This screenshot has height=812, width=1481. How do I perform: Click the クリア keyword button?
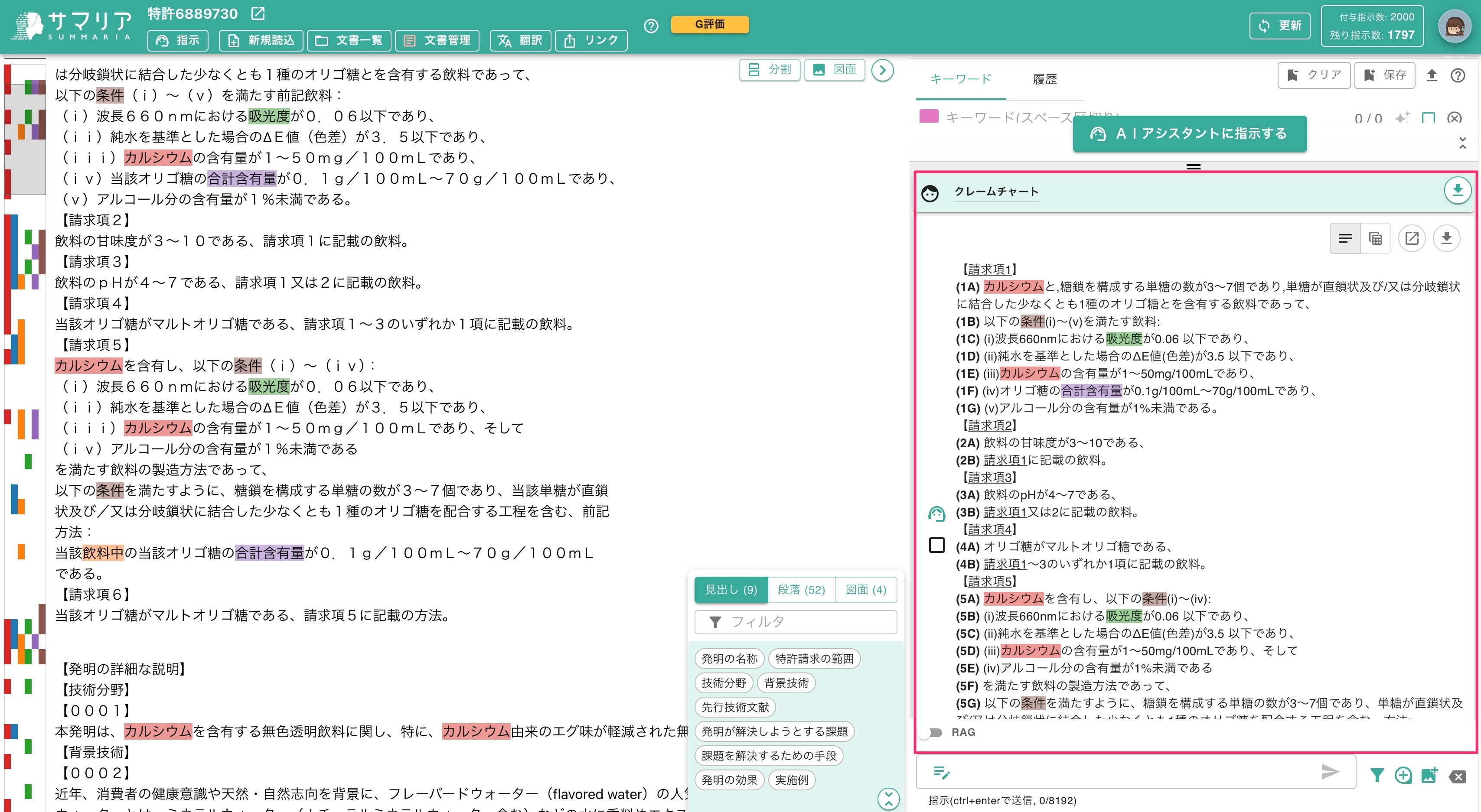coord(1314,75)
